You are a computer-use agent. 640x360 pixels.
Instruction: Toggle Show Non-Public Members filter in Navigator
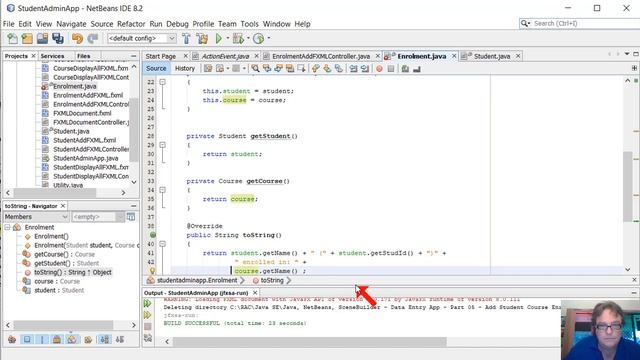coord(57,339)
